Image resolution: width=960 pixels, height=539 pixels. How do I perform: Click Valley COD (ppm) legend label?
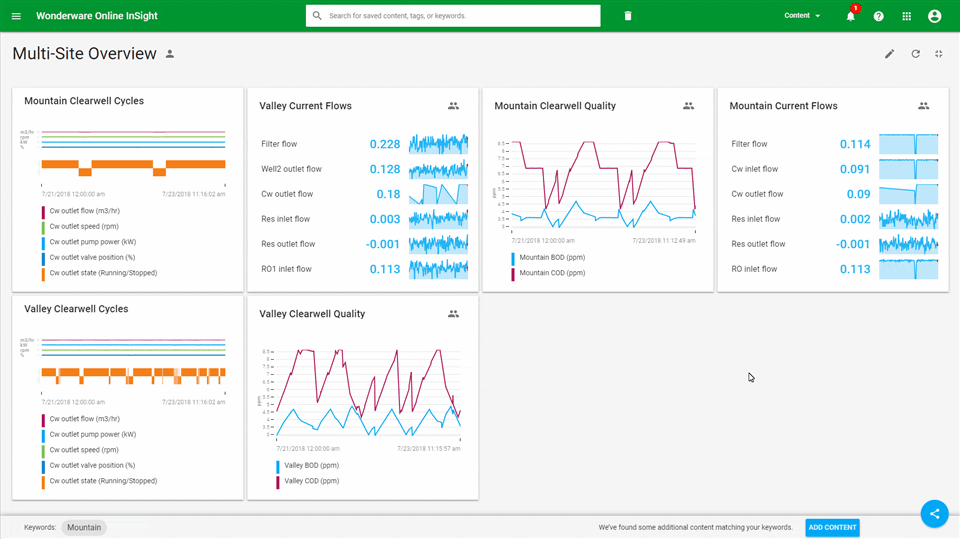pyautogui.click(x=312, y=481)
